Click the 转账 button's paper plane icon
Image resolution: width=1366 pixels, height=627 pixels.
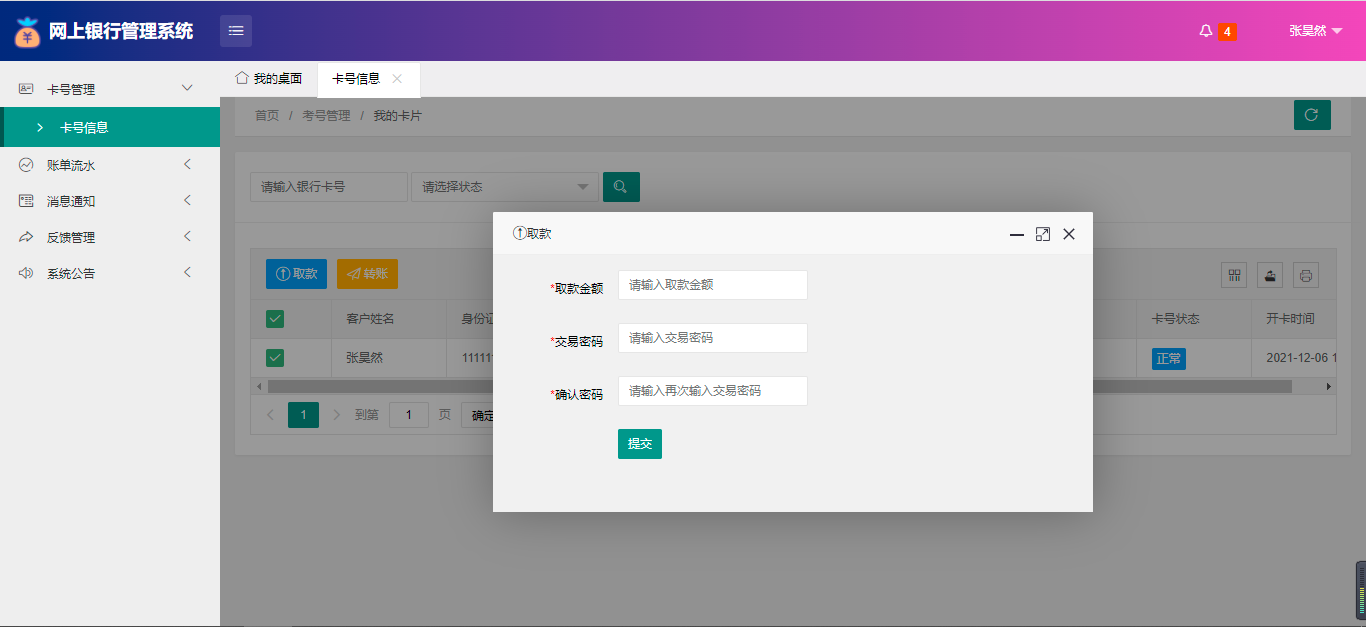point(353,274)
